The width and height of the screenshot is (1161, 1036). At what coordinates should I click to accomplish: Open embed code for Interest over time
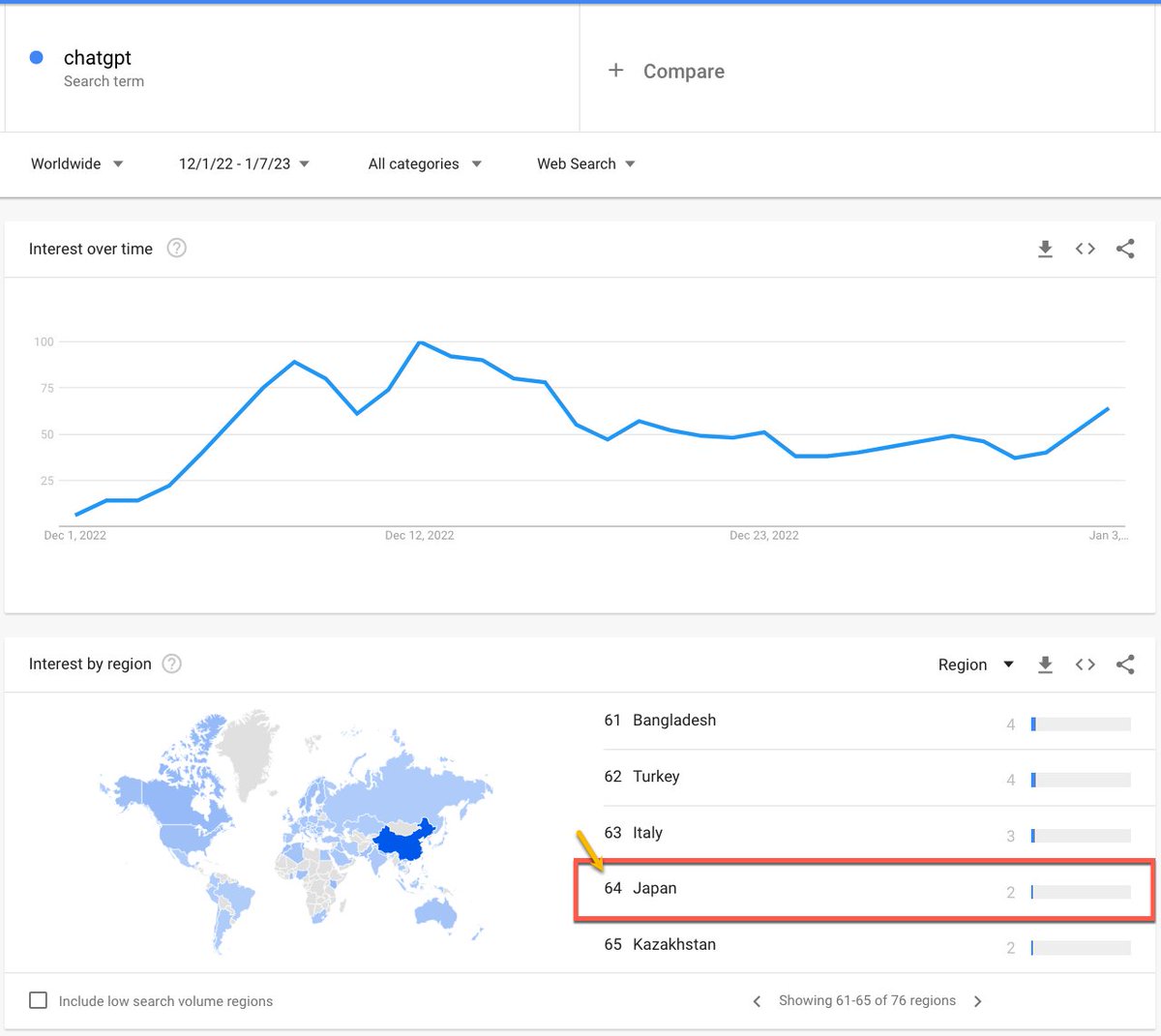click(x=1086, y=249)
